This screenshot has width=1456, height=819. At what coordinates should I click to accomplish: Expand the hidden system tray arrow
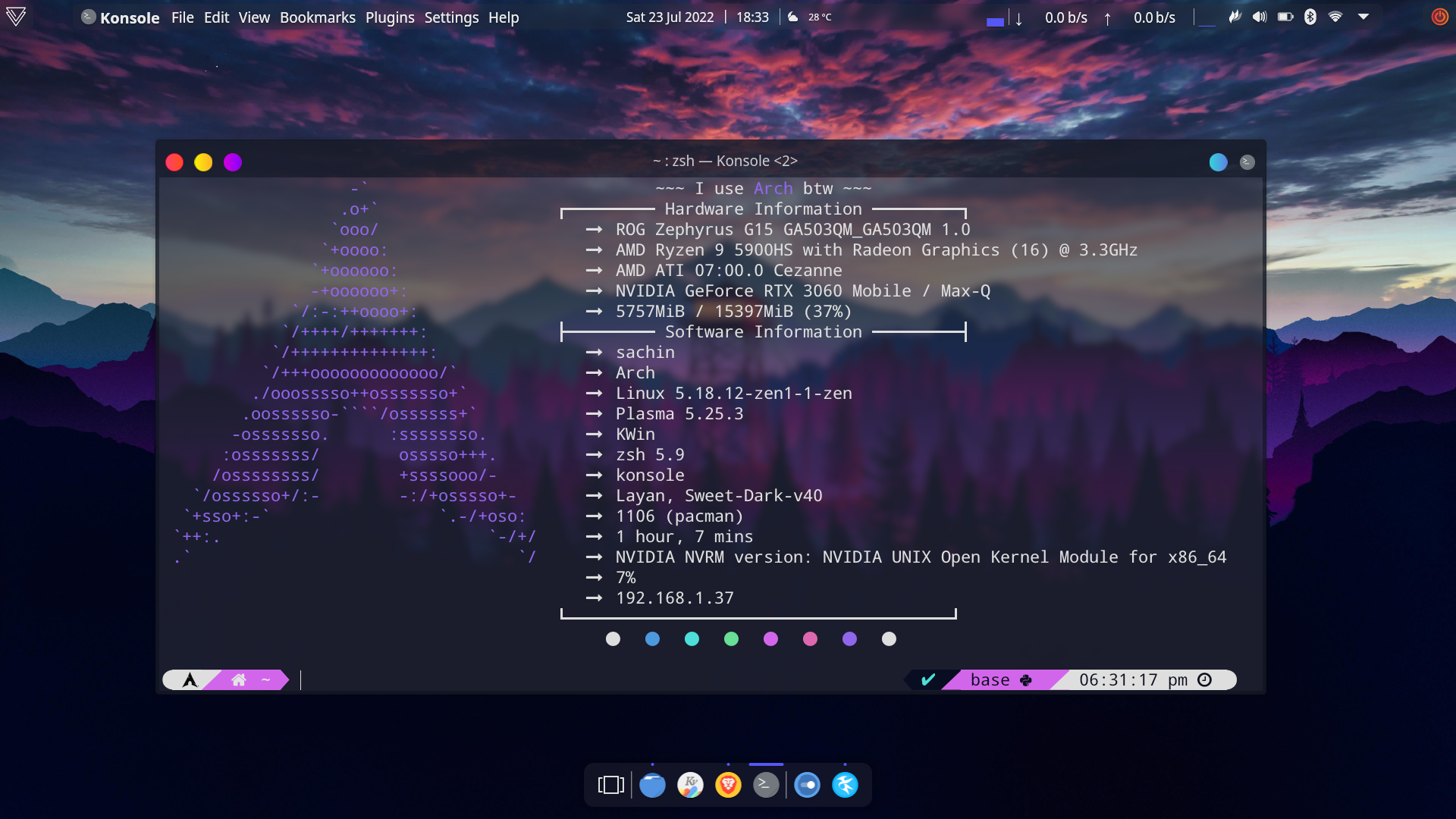point(1363,17)
